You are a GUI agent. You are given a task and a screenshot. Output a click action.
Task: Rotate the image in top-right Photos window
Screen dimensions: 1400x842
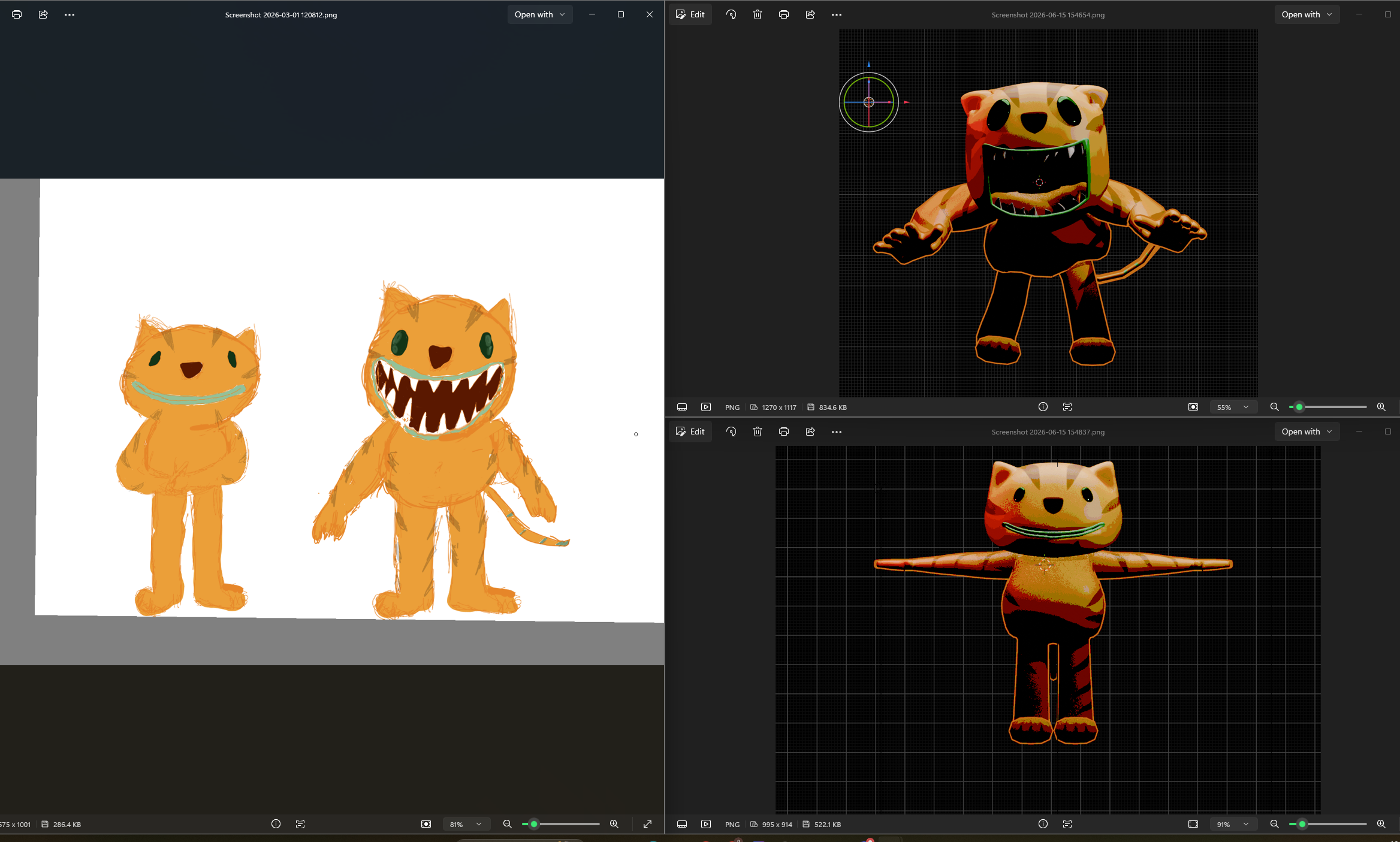(x=731, y=14)
